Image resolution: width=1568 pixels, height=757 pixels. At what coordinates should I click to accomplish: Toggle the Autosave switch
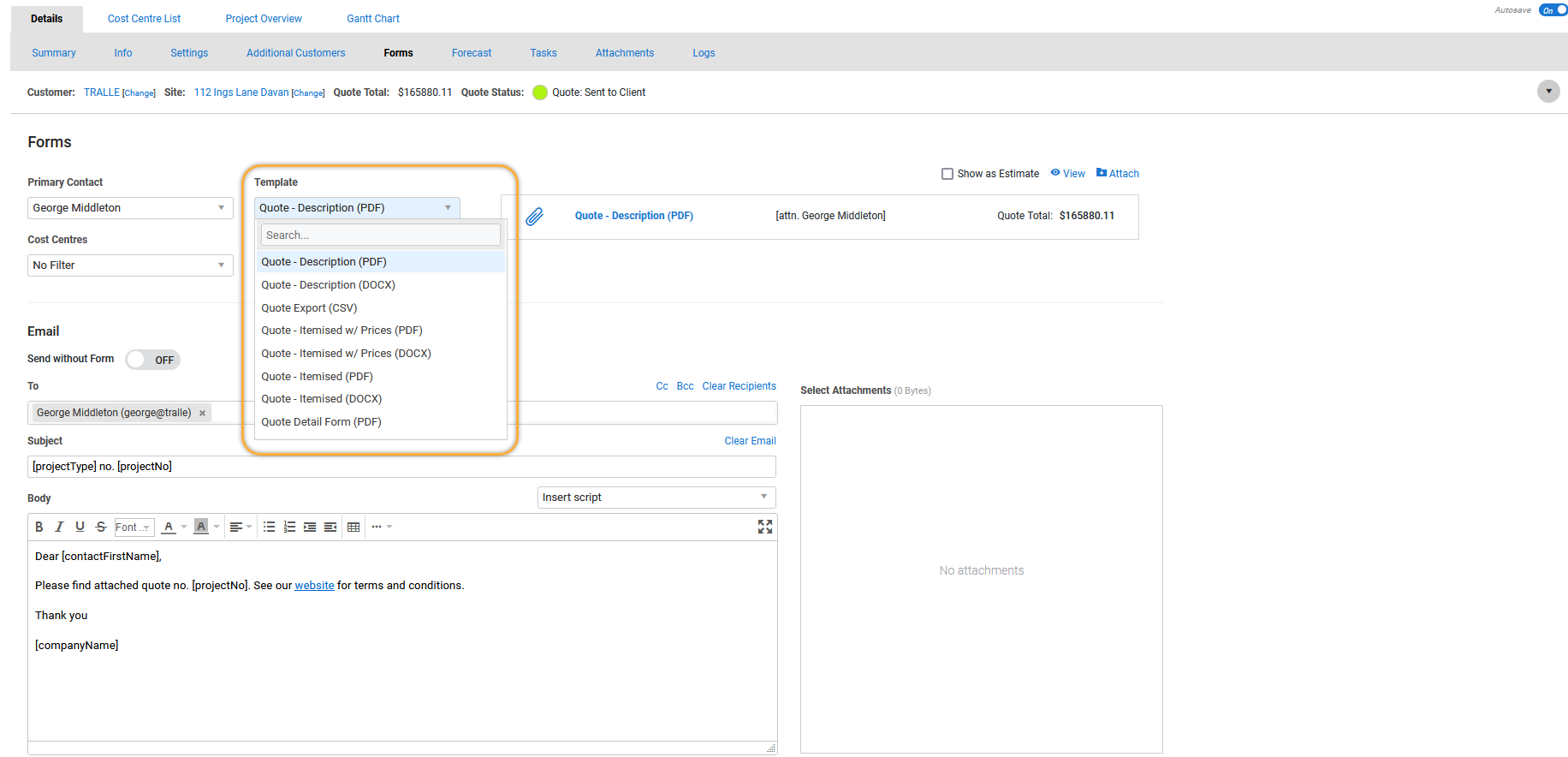point(1552,10)
